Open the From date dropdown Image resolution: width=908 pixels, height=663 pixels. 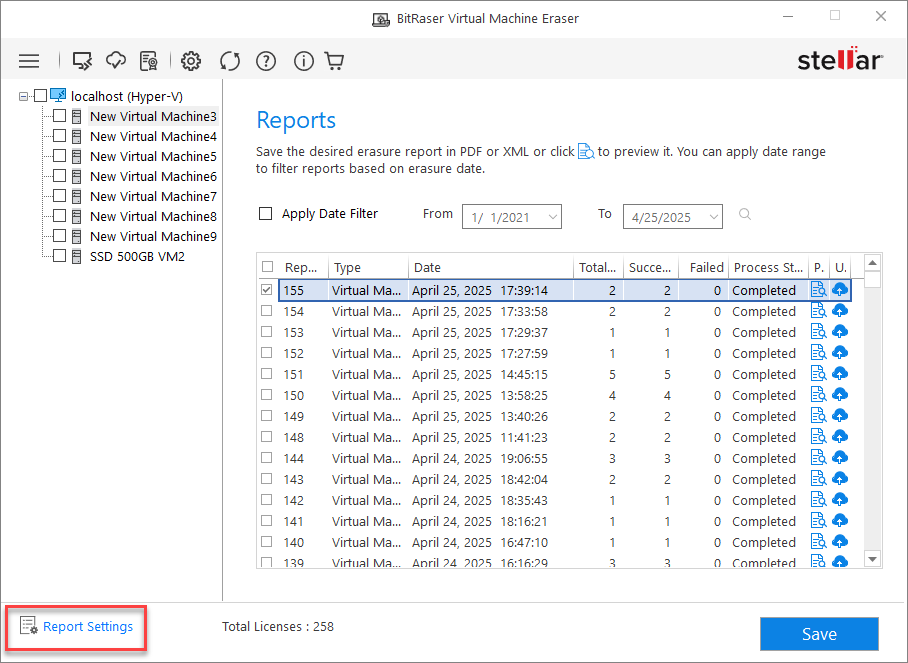(552, 217)
